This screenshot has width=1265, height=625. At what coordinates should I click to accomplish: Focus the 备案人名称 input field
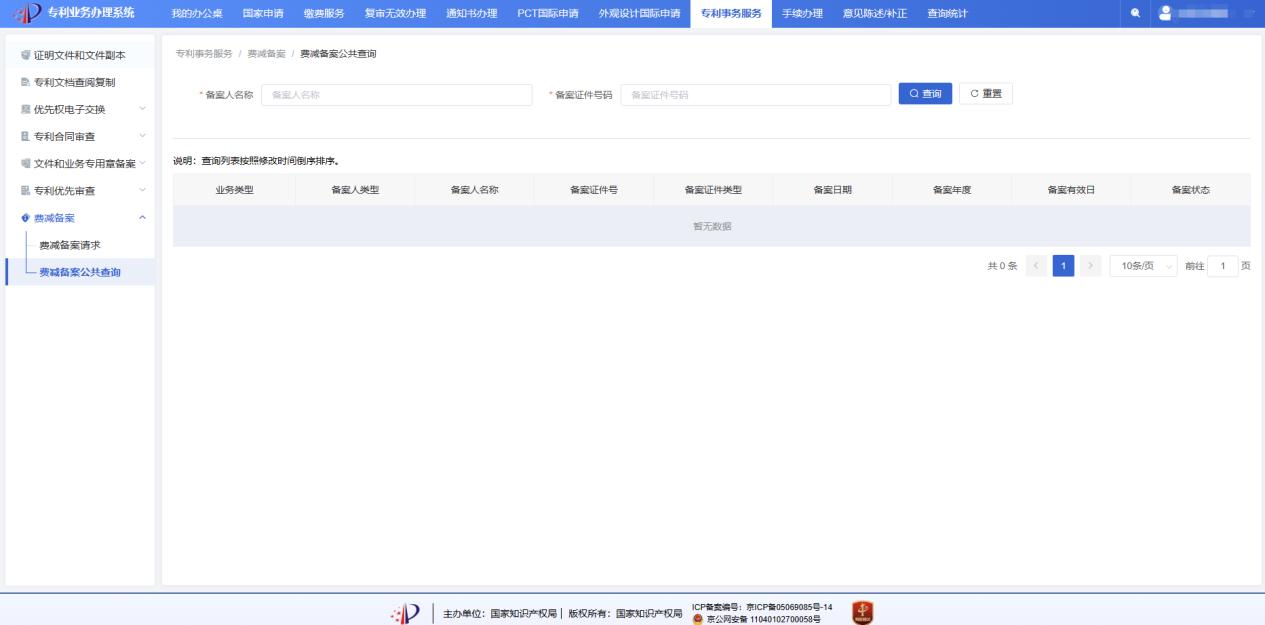tap(397, 95)
